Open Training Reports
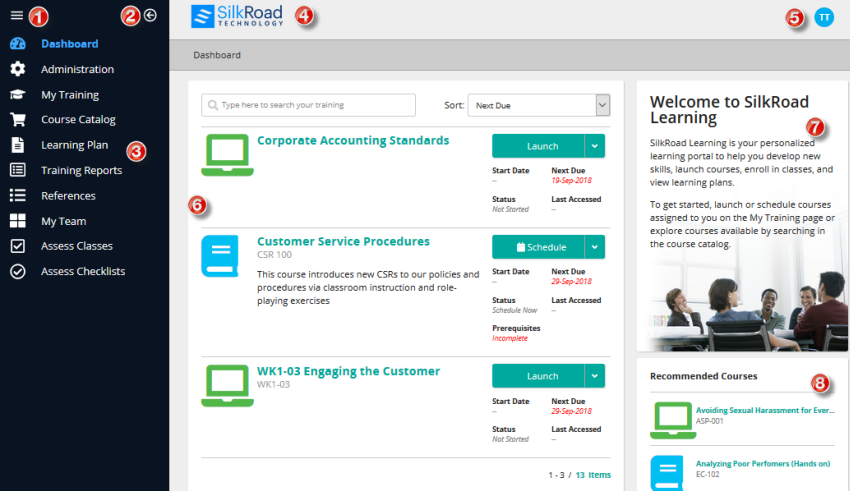 click(81, 170)
